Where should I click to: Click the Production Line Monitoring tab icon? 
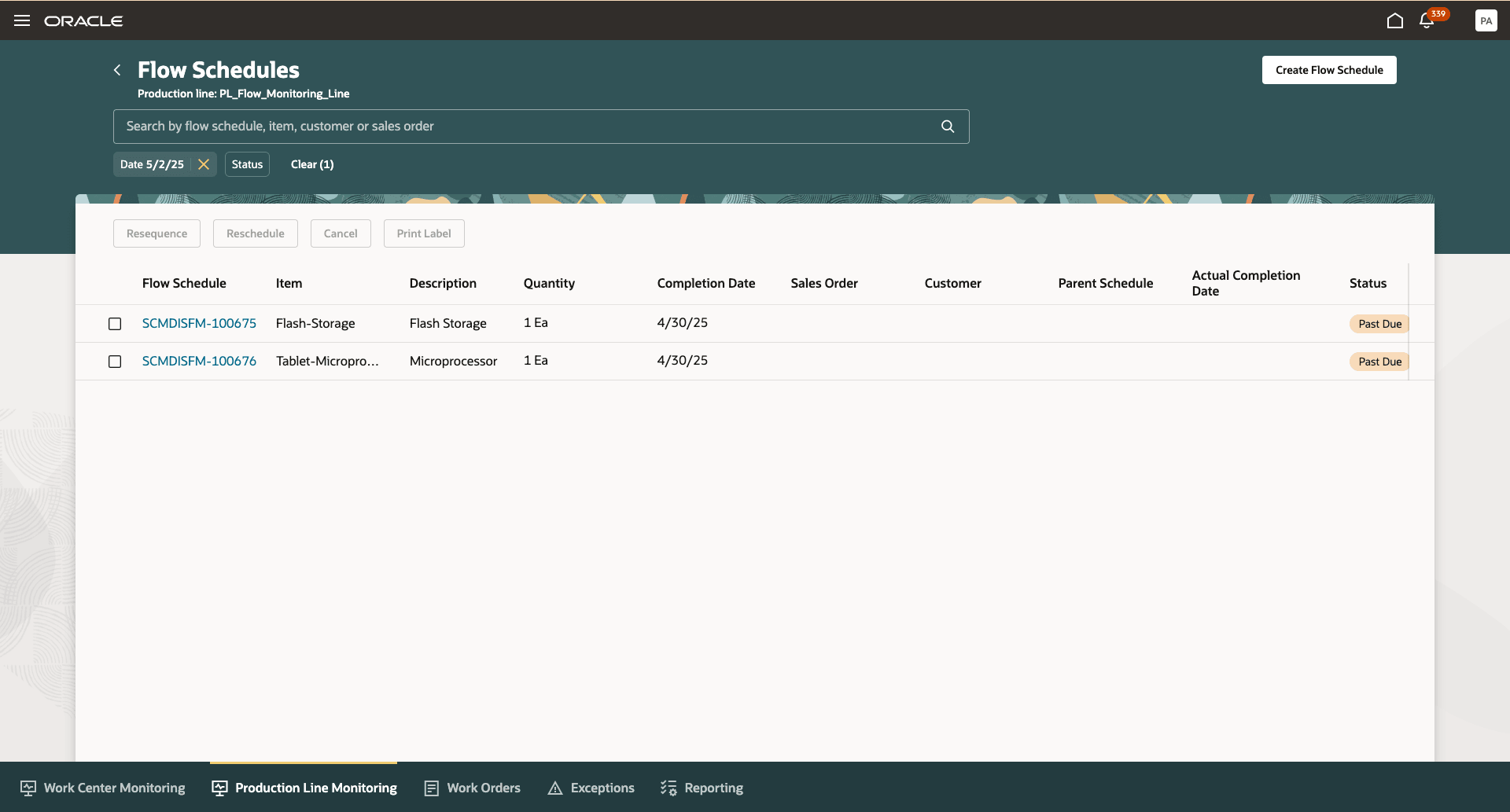point(219,788)
